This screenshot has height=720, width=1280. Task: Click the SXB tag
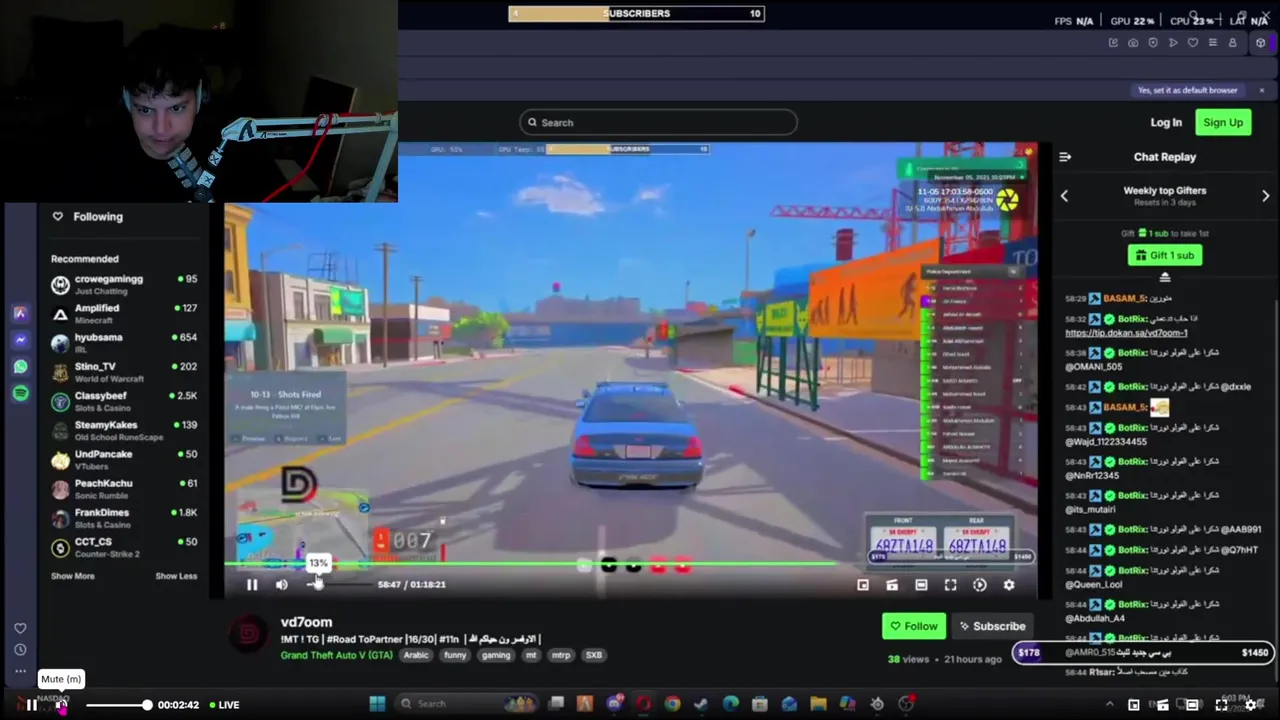coord(594,656)
